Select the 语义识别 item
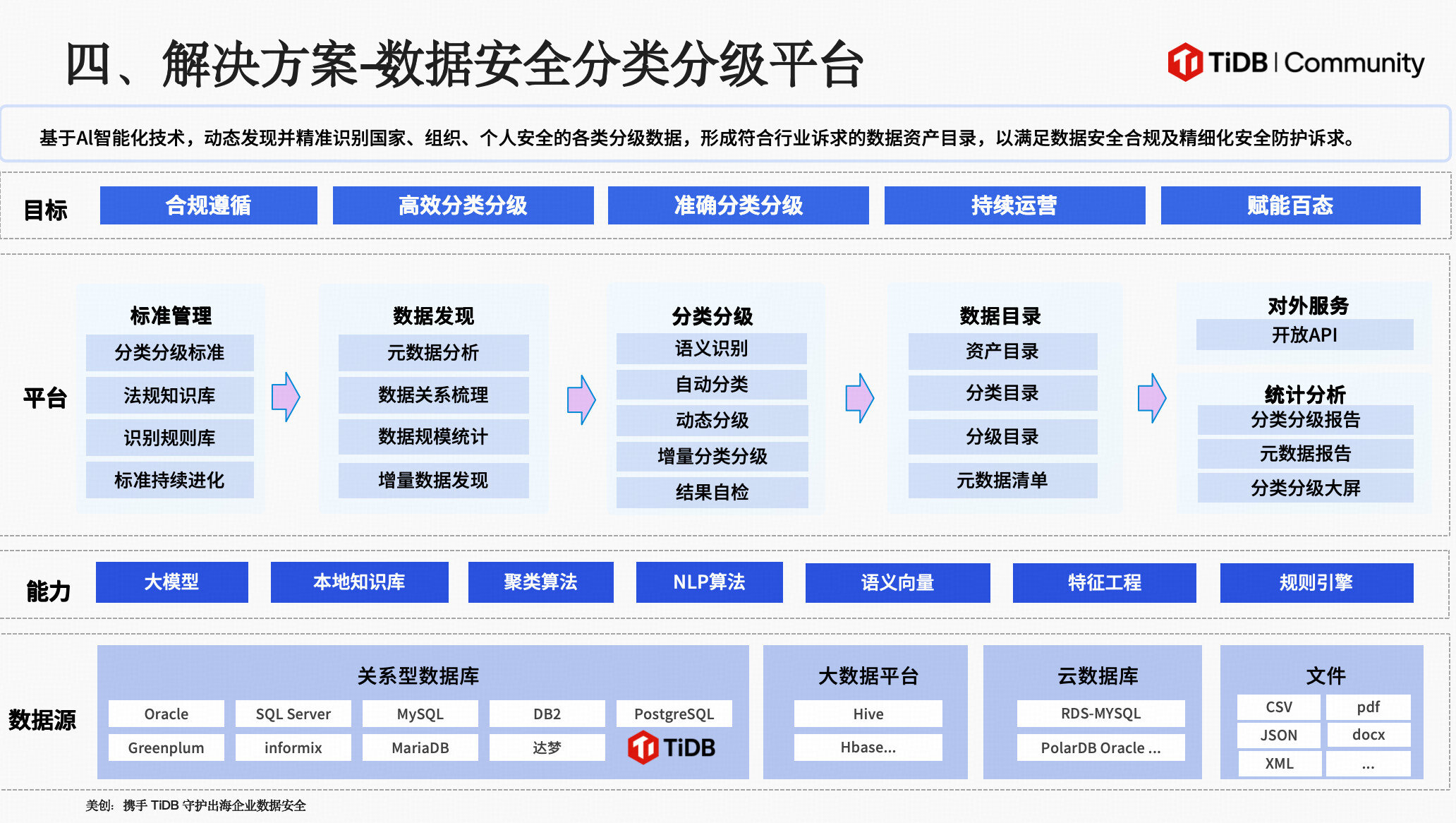The width and height of the screenshot is (1456, 823). coord(711,349)
